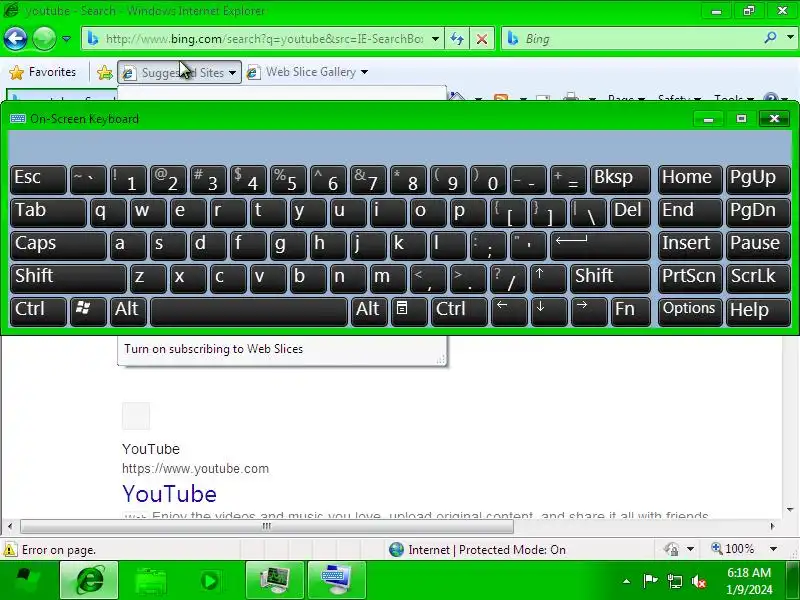Click the Enter arrow key
Screen dimensions: 800x600
(601, 245)
